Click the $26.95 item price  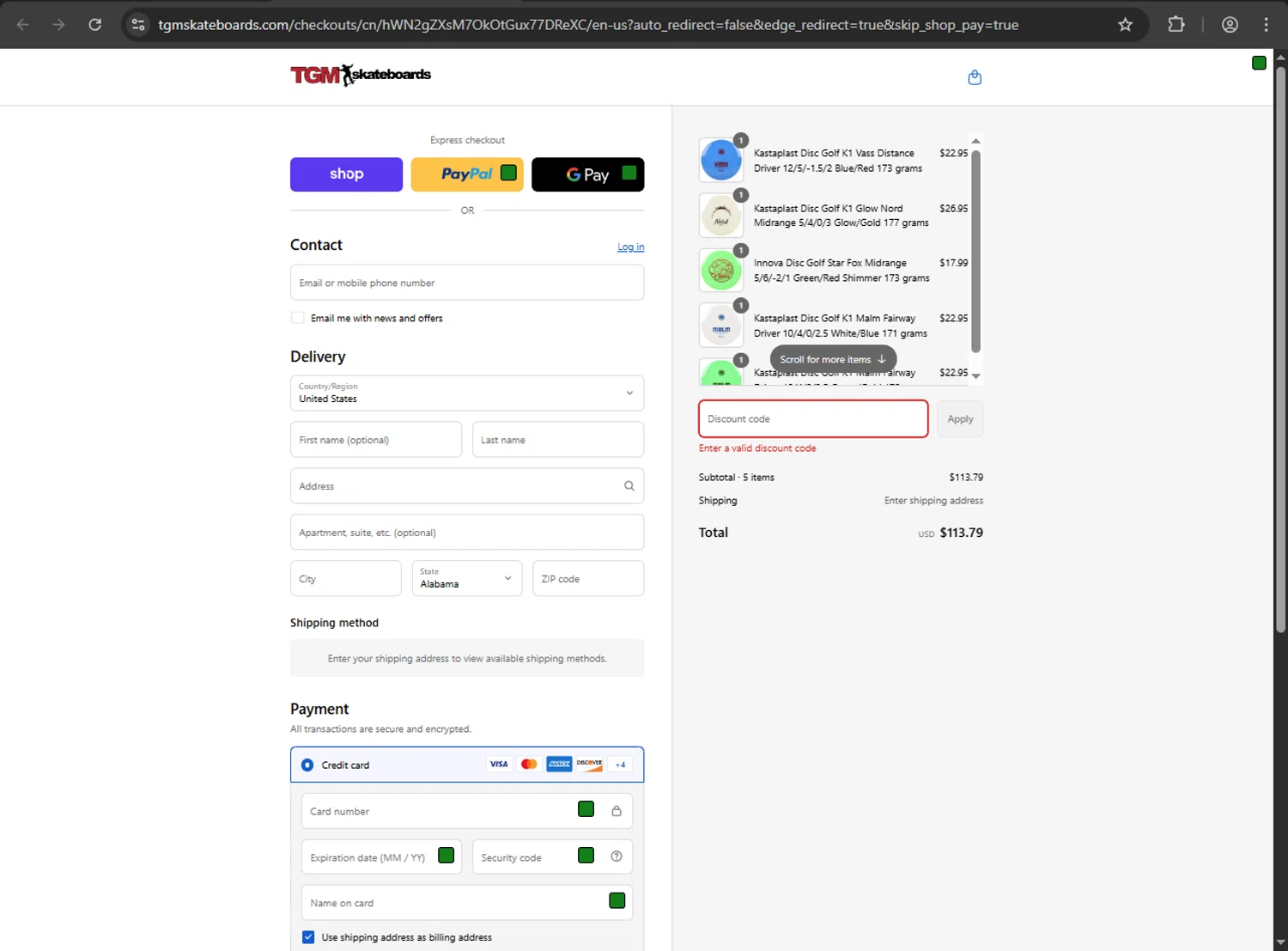click(x=953, y=209)
